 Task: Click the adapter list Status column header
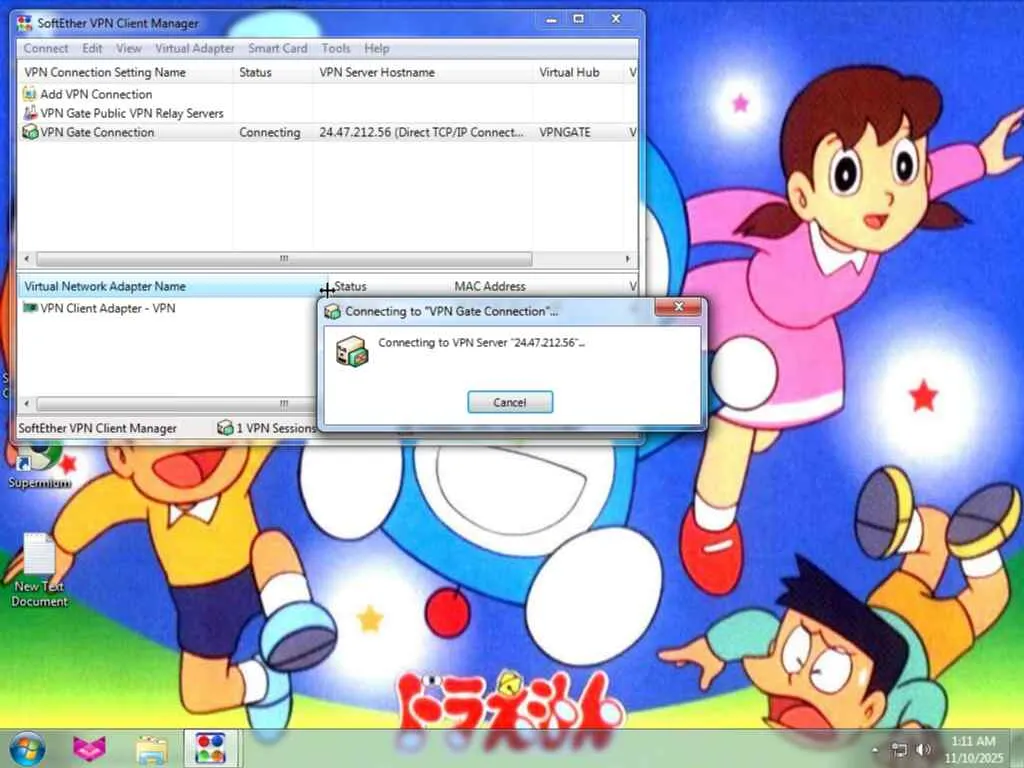coord(388,287)
